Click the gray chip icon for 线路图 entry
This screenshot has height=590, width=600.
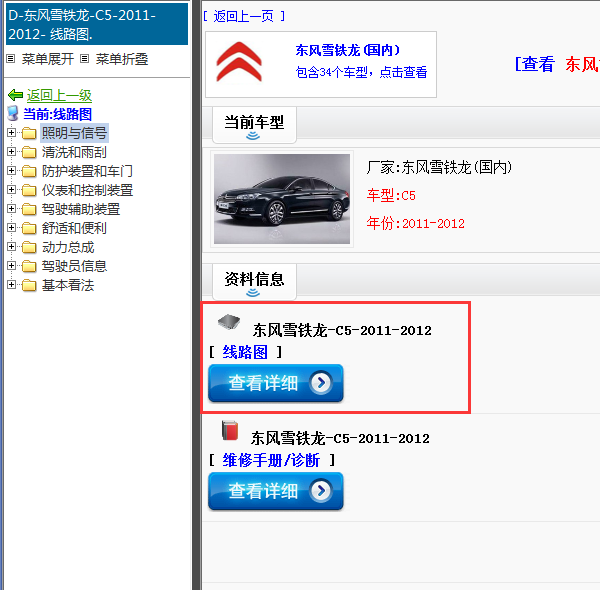point(229,322)
